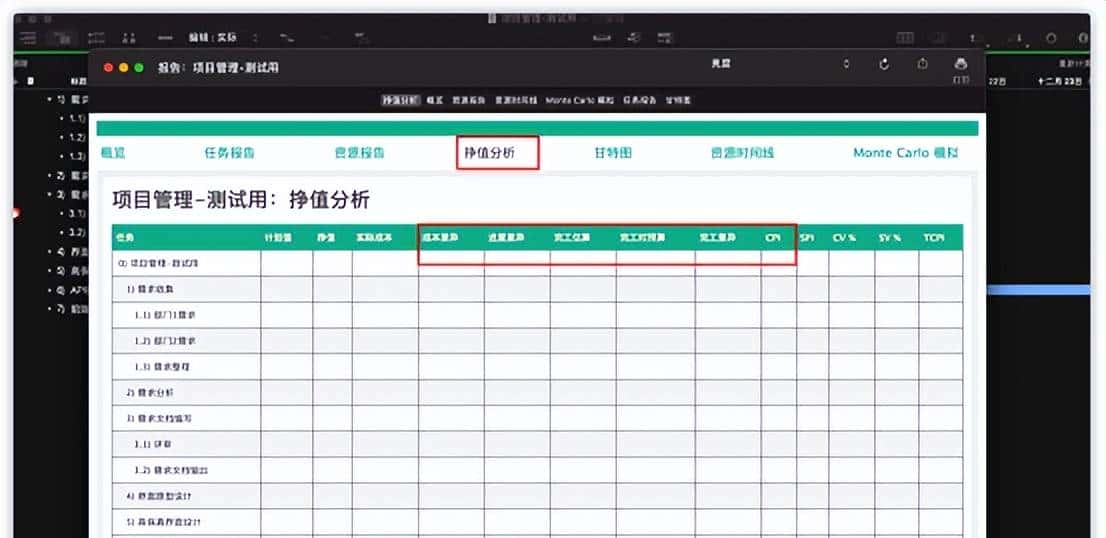Viewport: 1106px width, 538px height.
Task: Select task 3.2) in background outline
Action: coord(74,232)
